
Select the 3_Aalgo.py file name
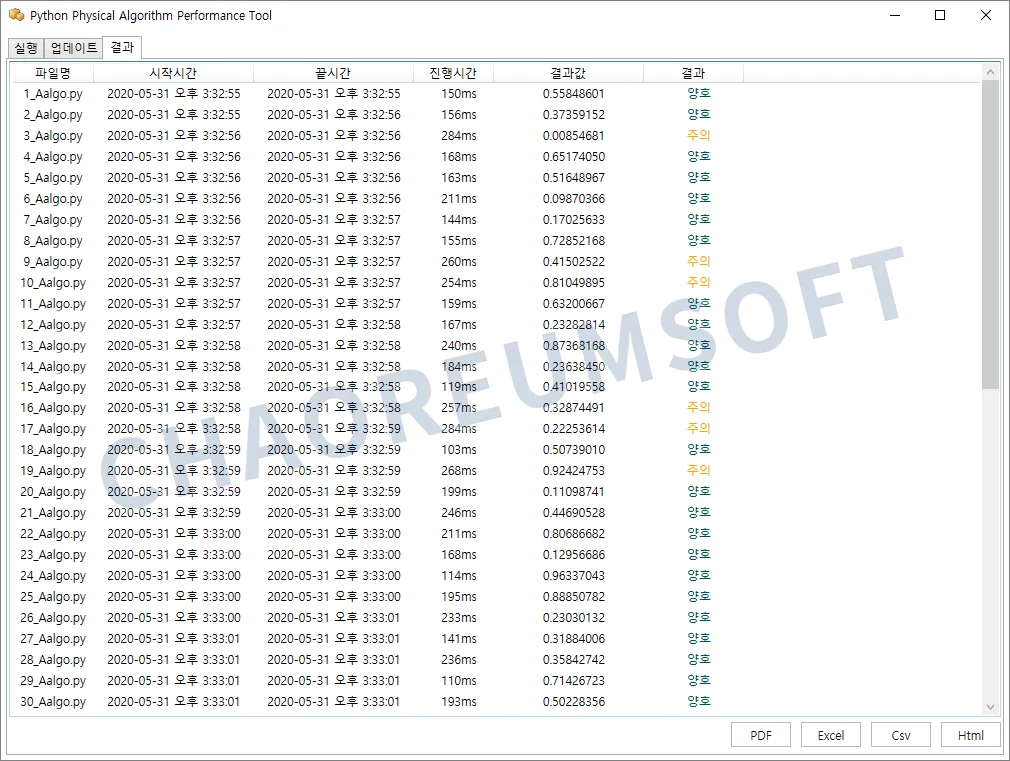coord(53,136)
